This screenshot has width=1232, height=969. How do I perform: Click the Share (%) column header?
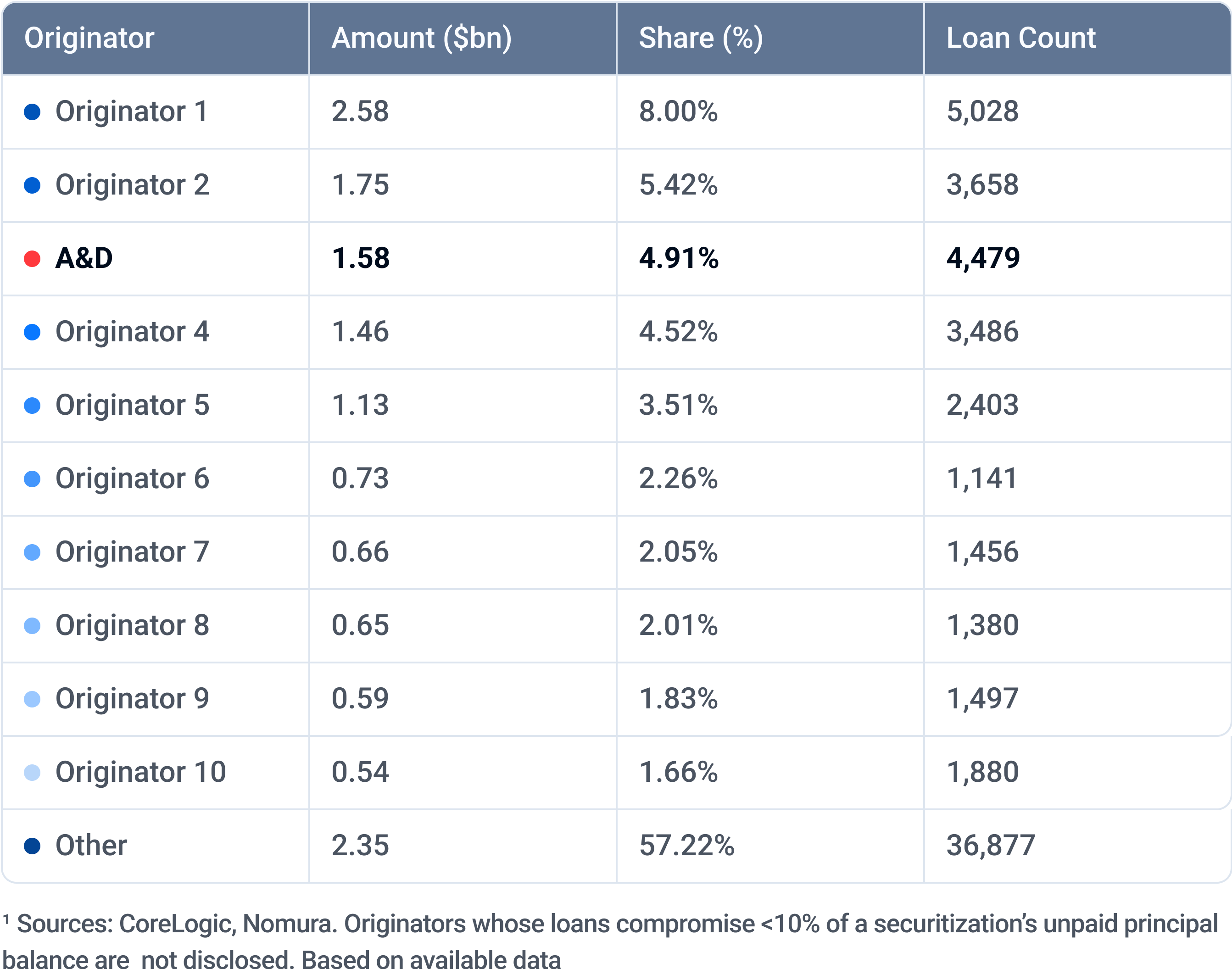(701, 38)
